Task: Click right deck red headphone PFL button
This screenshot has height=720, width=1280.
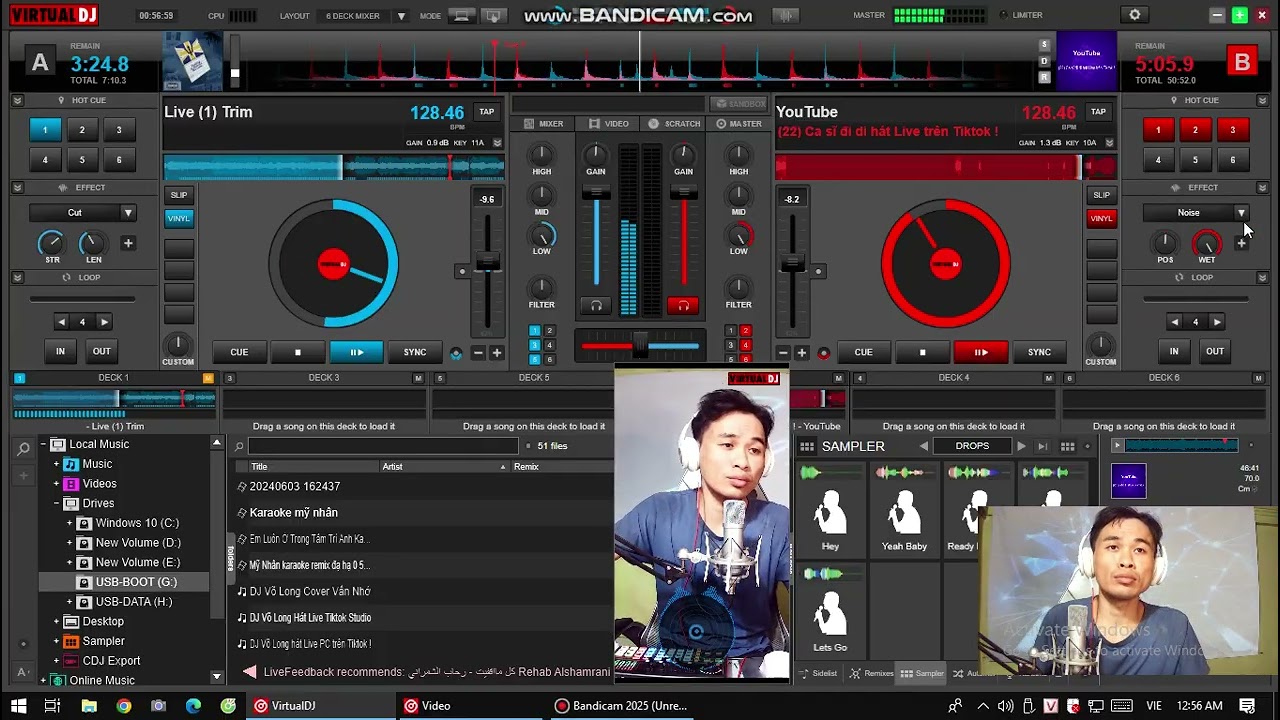Action: [x=684, y=305]
